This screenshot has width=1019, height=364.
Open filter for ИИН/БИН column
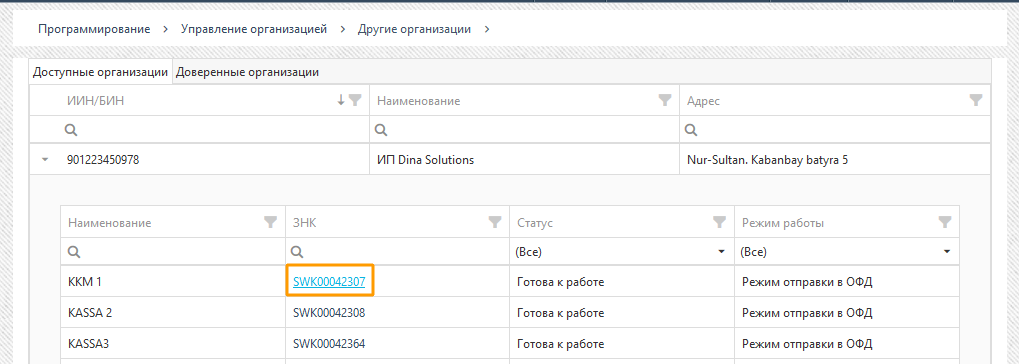[355, 100]
